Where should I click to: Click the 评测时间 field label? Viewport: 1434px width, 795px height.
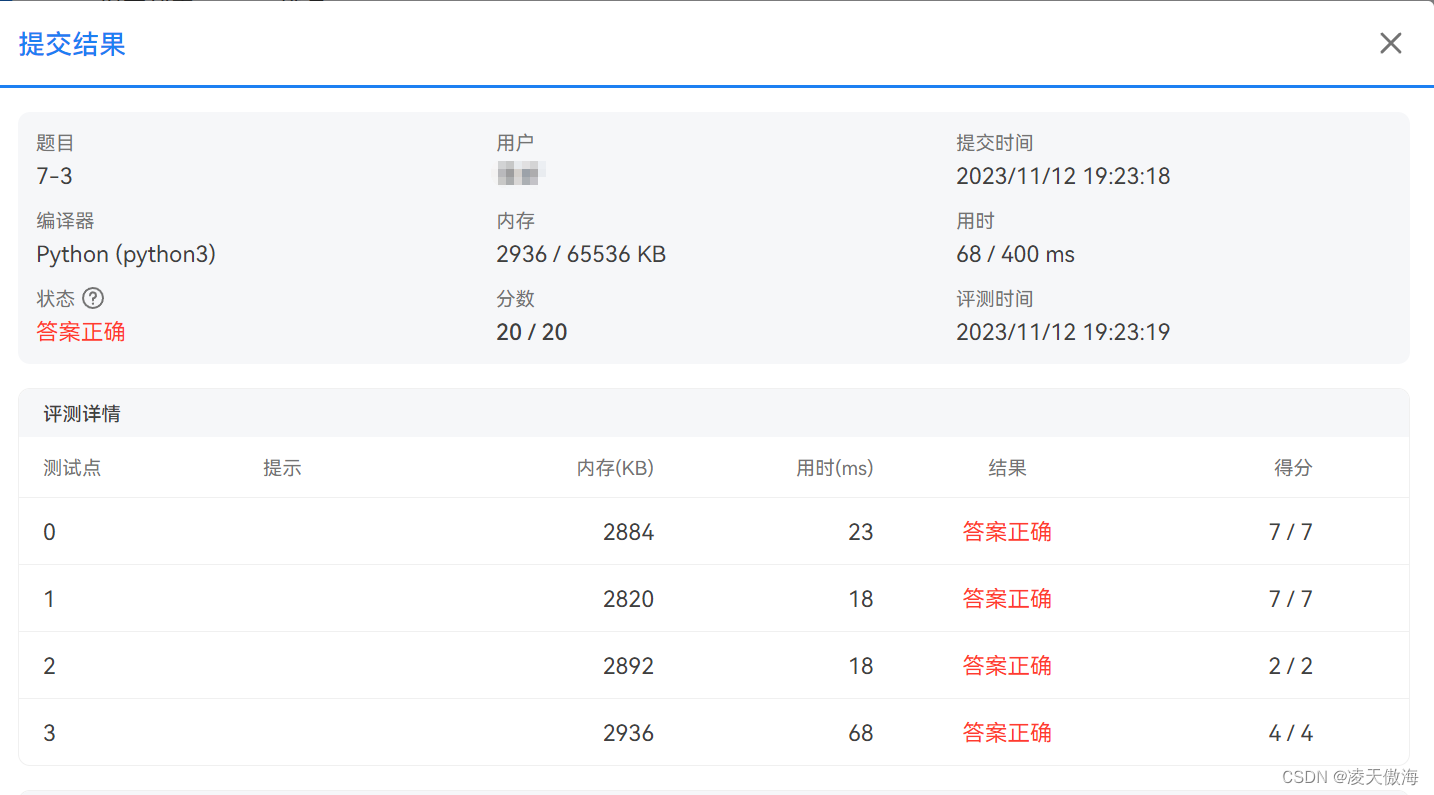(994, 299)
